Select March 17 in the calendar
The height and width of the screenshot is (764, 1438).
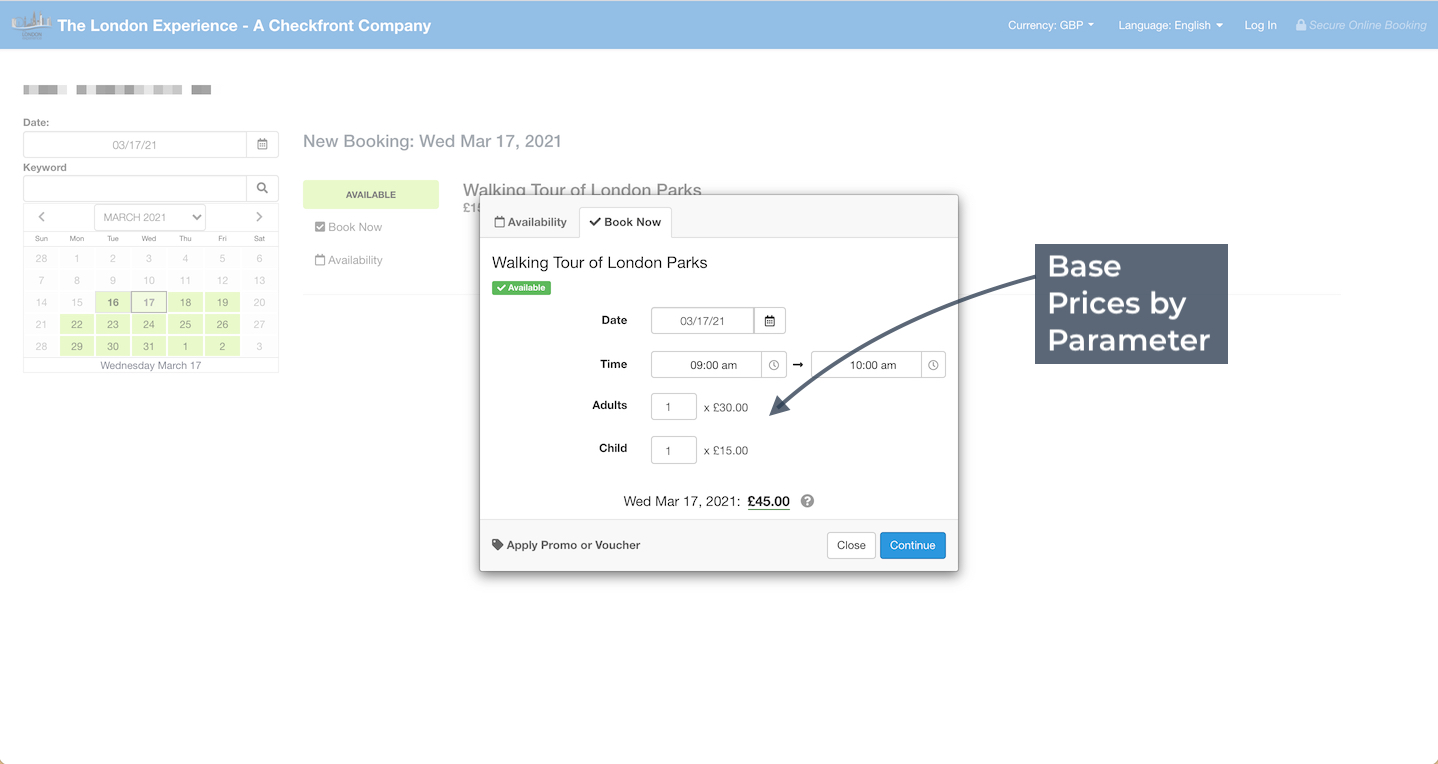[149, 302]
